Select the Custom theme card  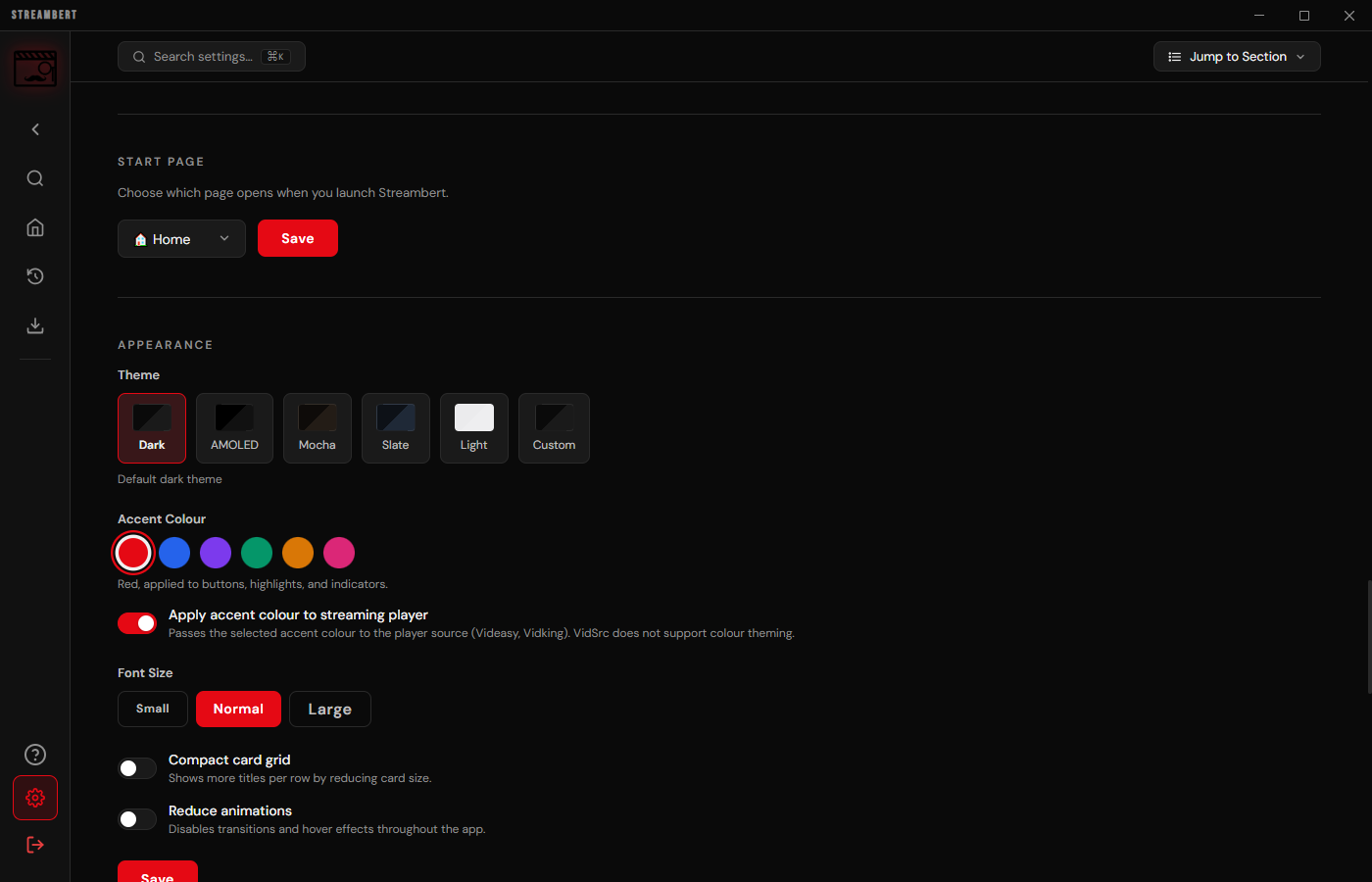click(554, 428)
